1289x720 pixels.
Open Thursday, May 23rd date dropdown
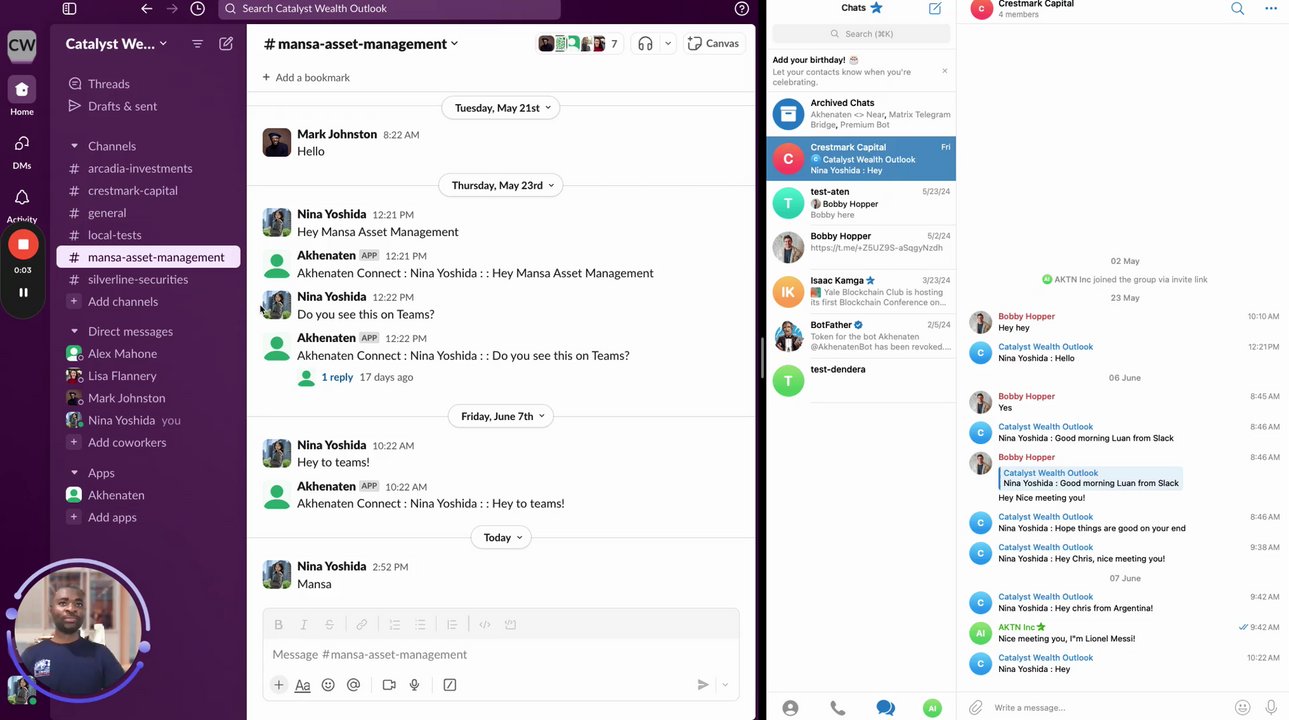tap(503, 185)
